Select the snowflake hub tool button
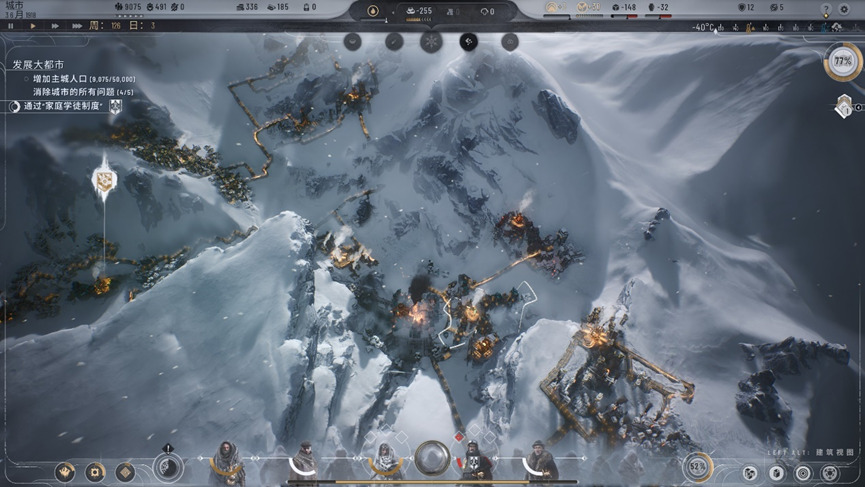This screenshot has height=487, width=865. 431,42
